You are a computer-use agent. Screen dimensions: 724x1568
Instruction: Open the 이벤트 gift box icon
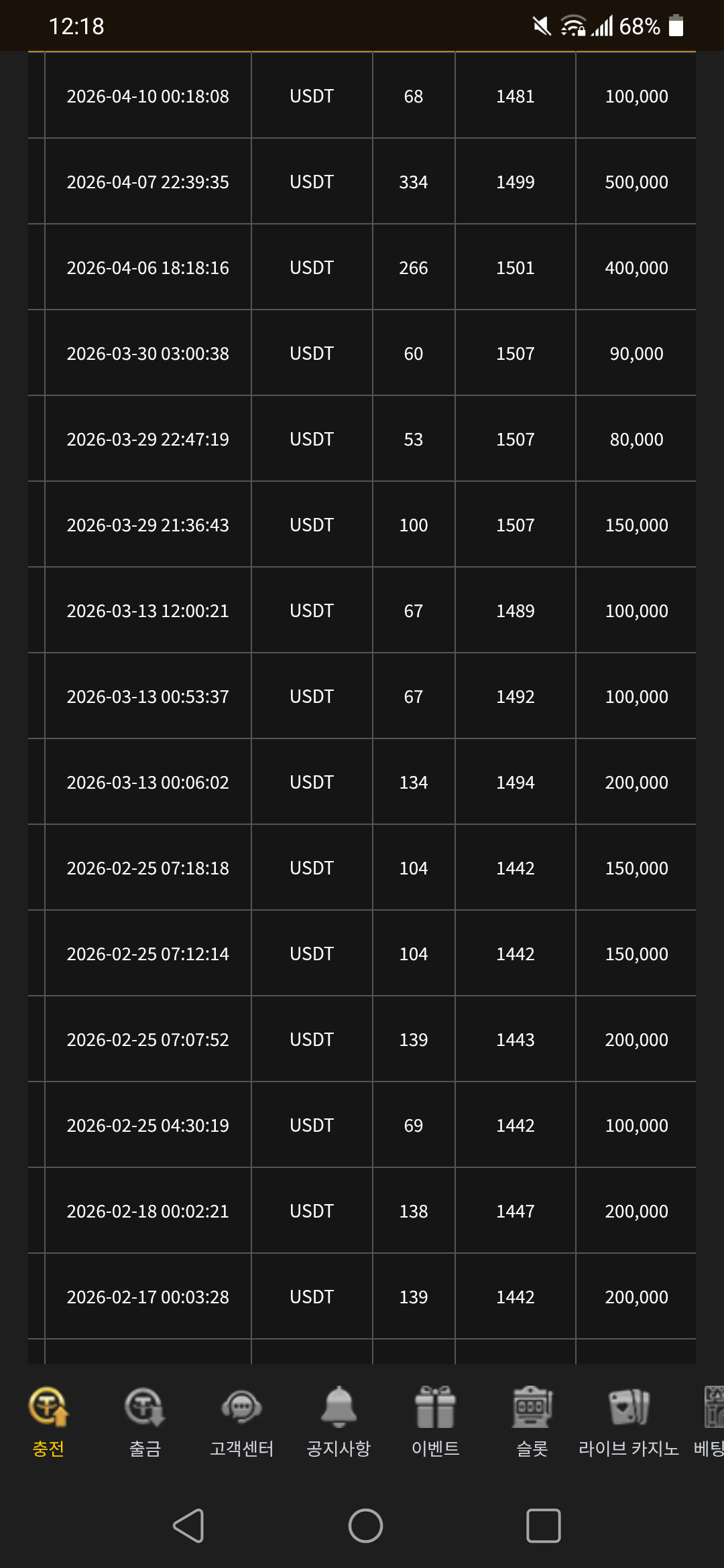(x=435, y=1406)
